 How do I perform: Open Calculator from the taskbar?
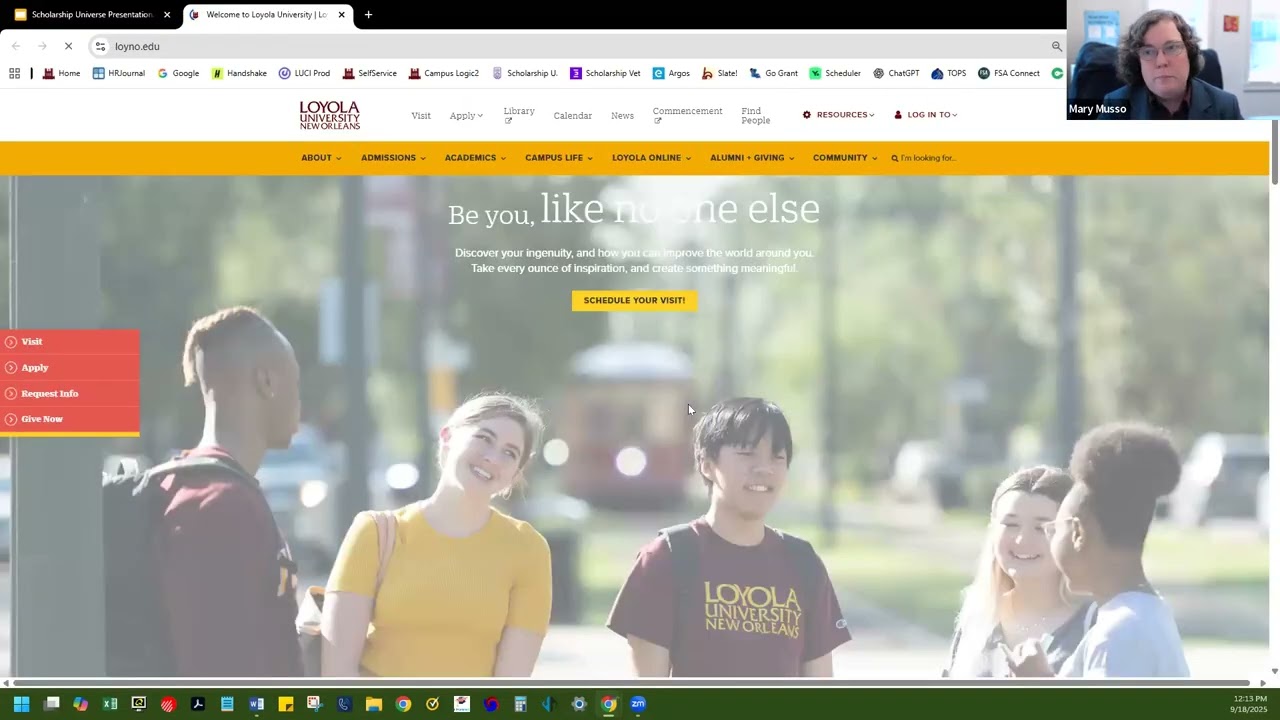coord(520,704)
